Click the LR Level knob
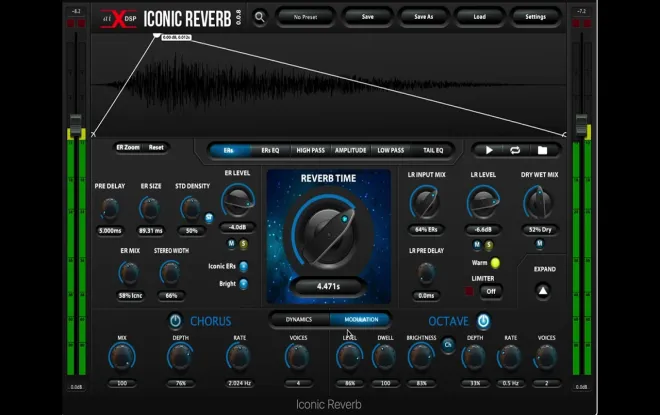 [483, 202]
